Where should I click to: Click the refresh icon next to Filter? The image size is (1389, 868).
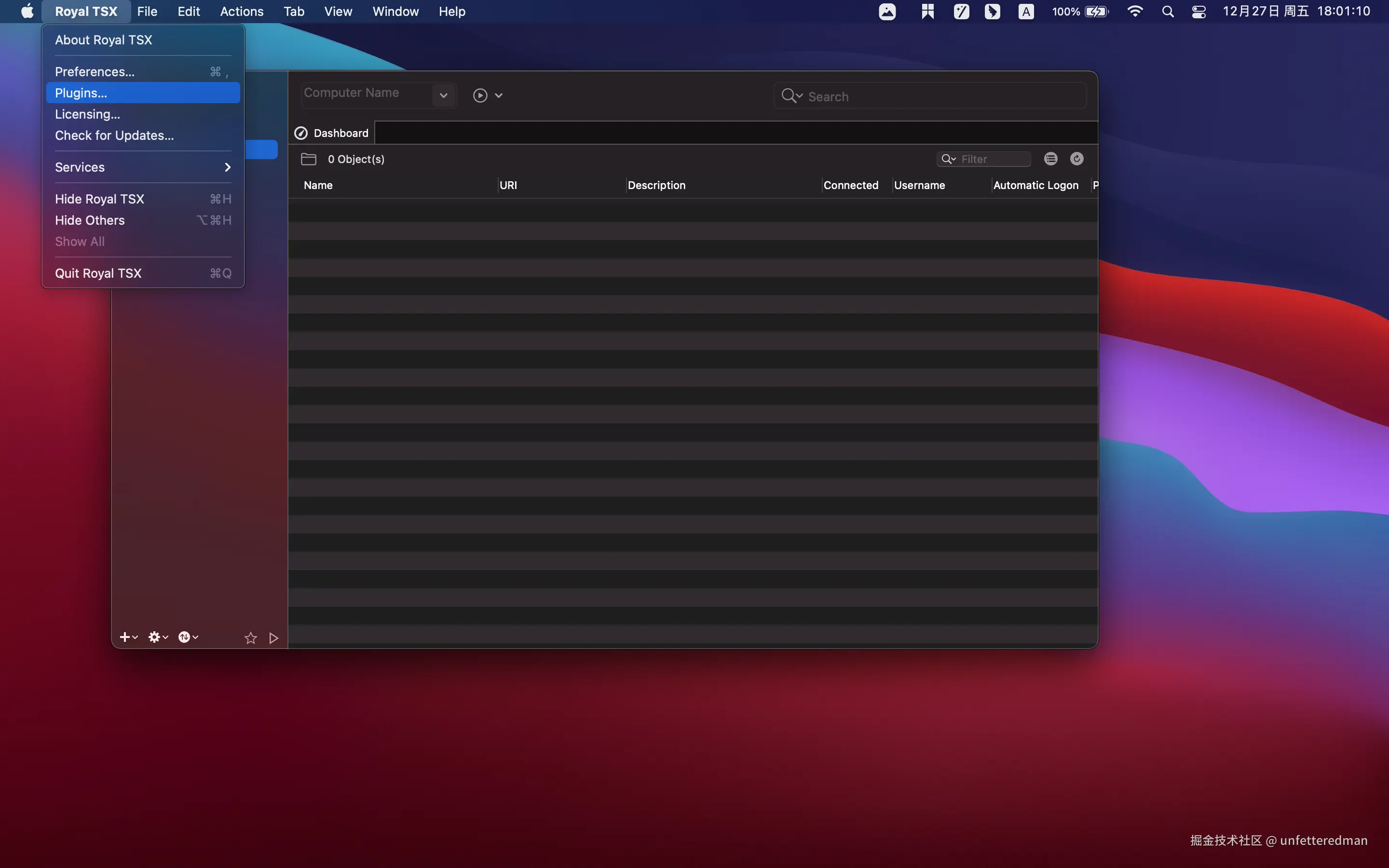pos(1077,159)
